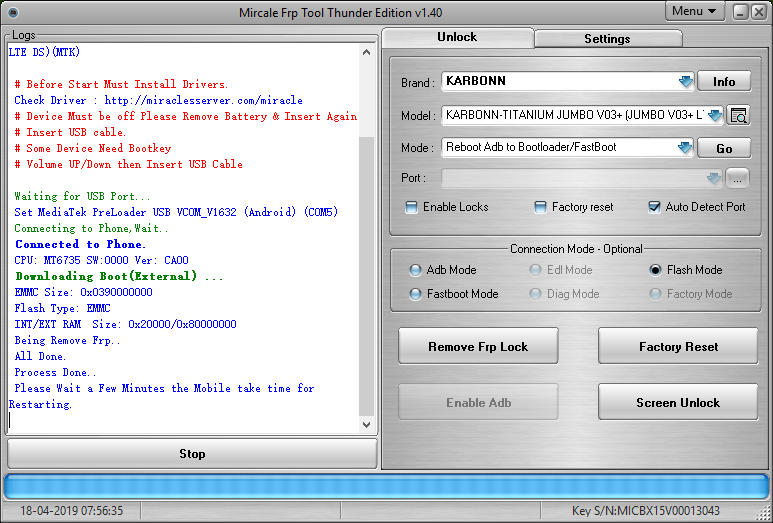
Task: Click 'Connecting to Phone,Wait..' log line
Action: coord(91,228)
